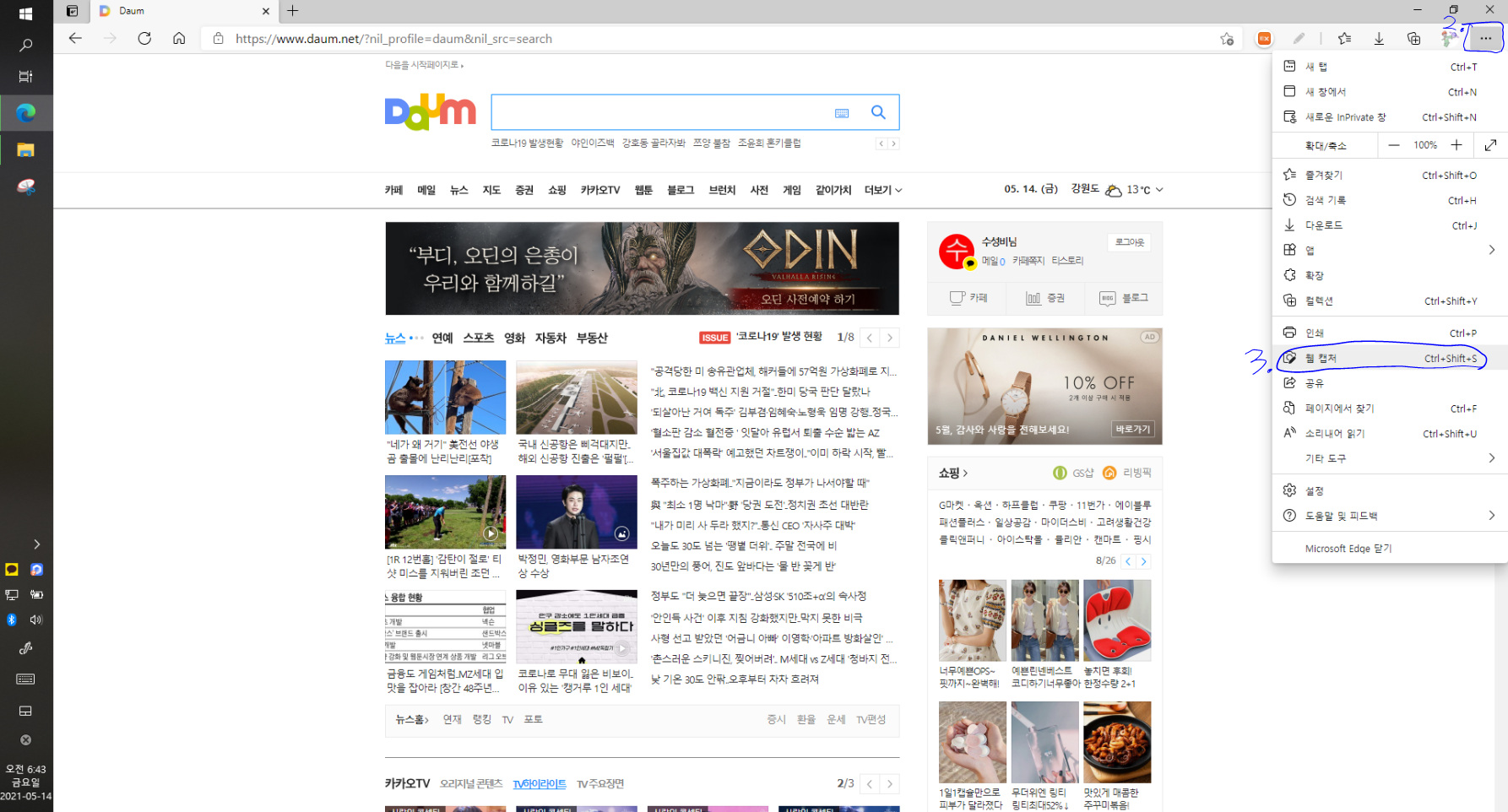The height and width of the screenshot is (812, 1508).
Task: Choose Microsoft Edge 닫기 menu item
Action: point(1389,549)
